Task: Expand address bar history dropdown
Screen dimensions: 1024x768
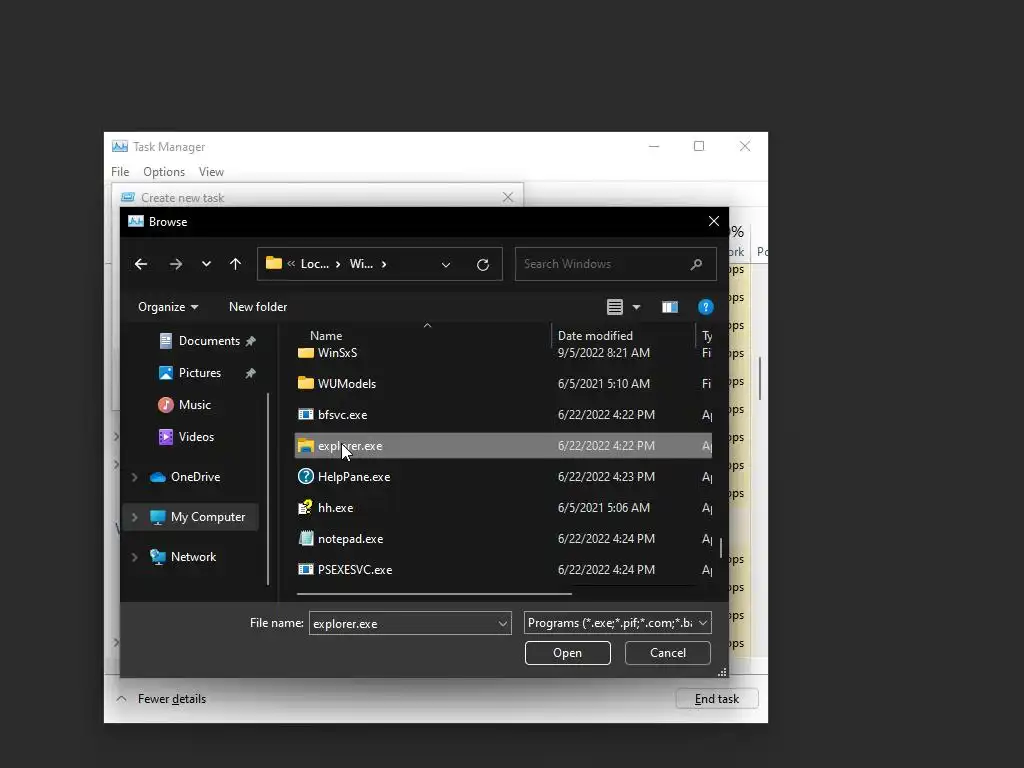Action: (446, 264)
